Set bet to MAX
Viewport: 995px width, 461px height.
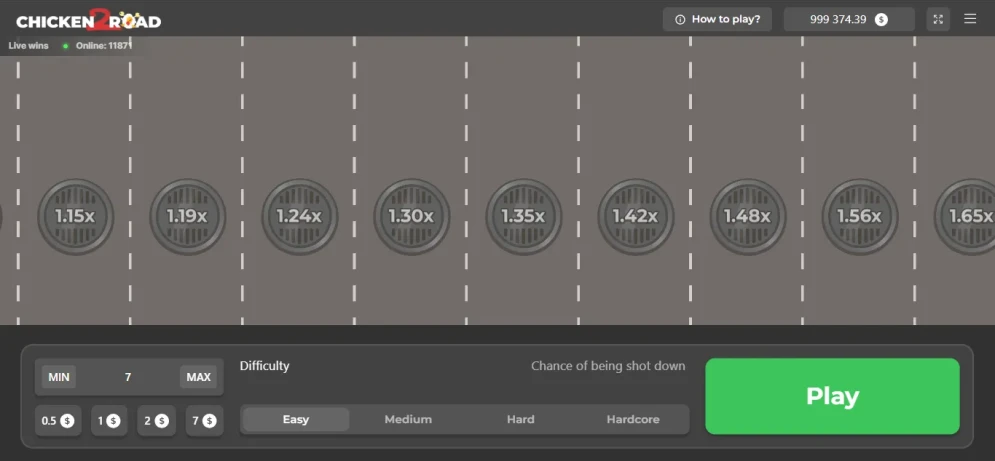pyautogui.click(x=198, y=377)
